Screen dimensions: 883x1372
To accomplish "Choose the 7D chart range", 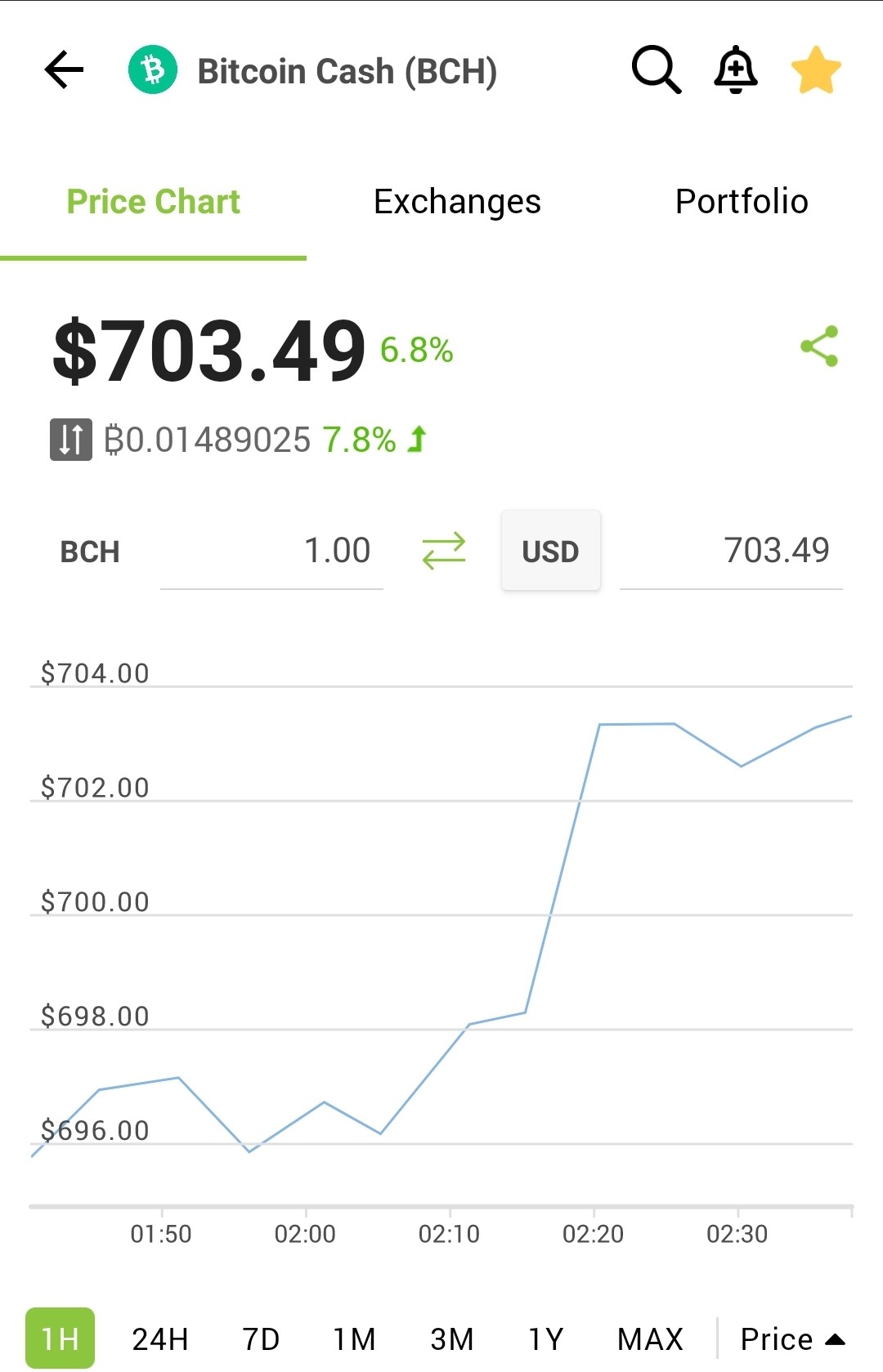I will pos(261,1339).
